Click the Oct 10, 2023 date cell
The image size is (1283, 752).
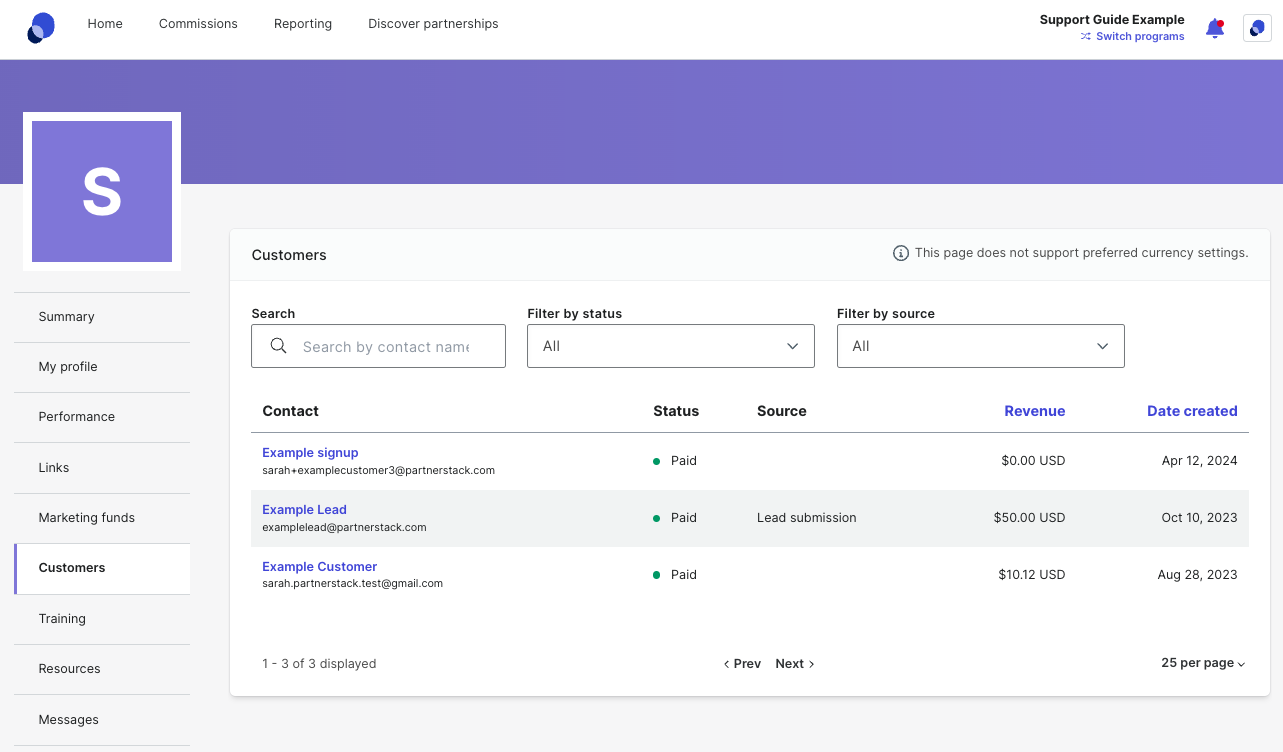tap(1199, 518)
